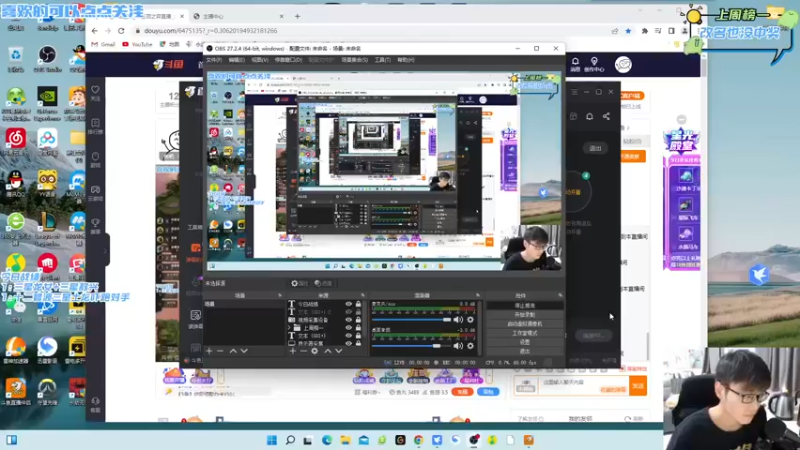Pop out the scenes dock
The height and width of the screenshot is (450, 800).
pyautogui.click(x=280, y=295)
